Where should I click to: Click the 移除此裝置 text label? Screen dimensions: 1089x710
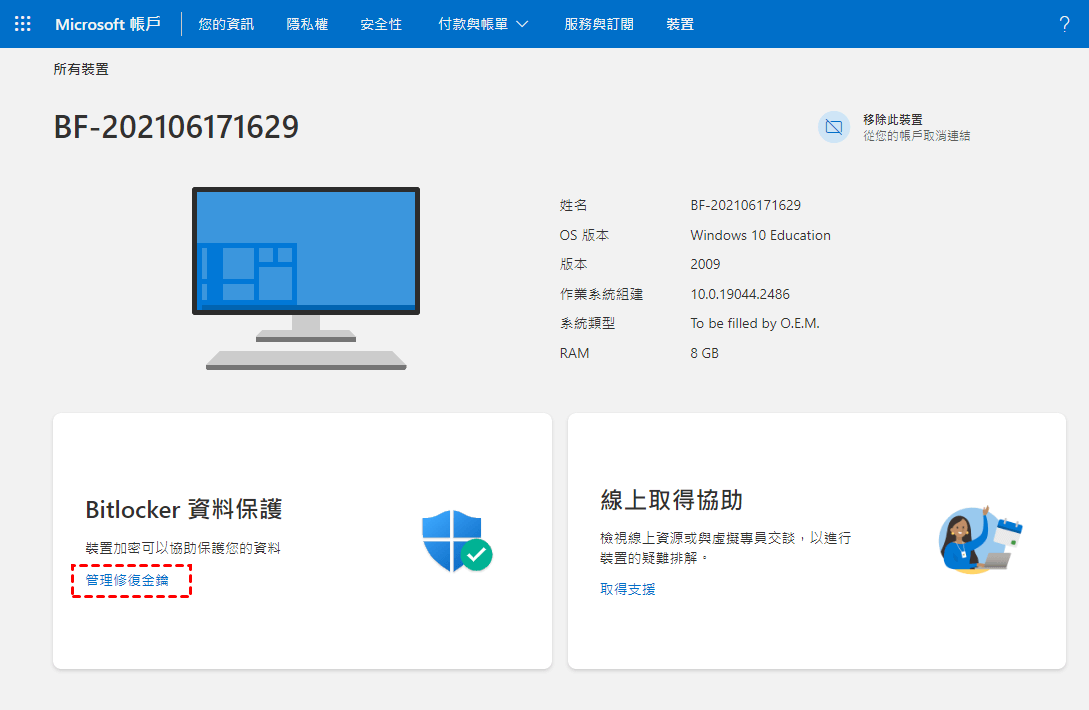[892, 119]
